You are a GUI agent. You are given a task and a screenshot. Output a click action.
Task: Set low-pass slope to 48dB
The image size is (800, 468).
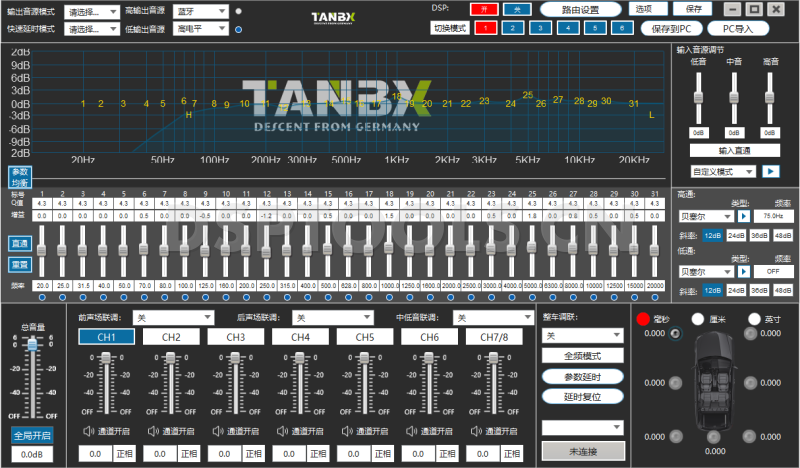coord(783,290)
